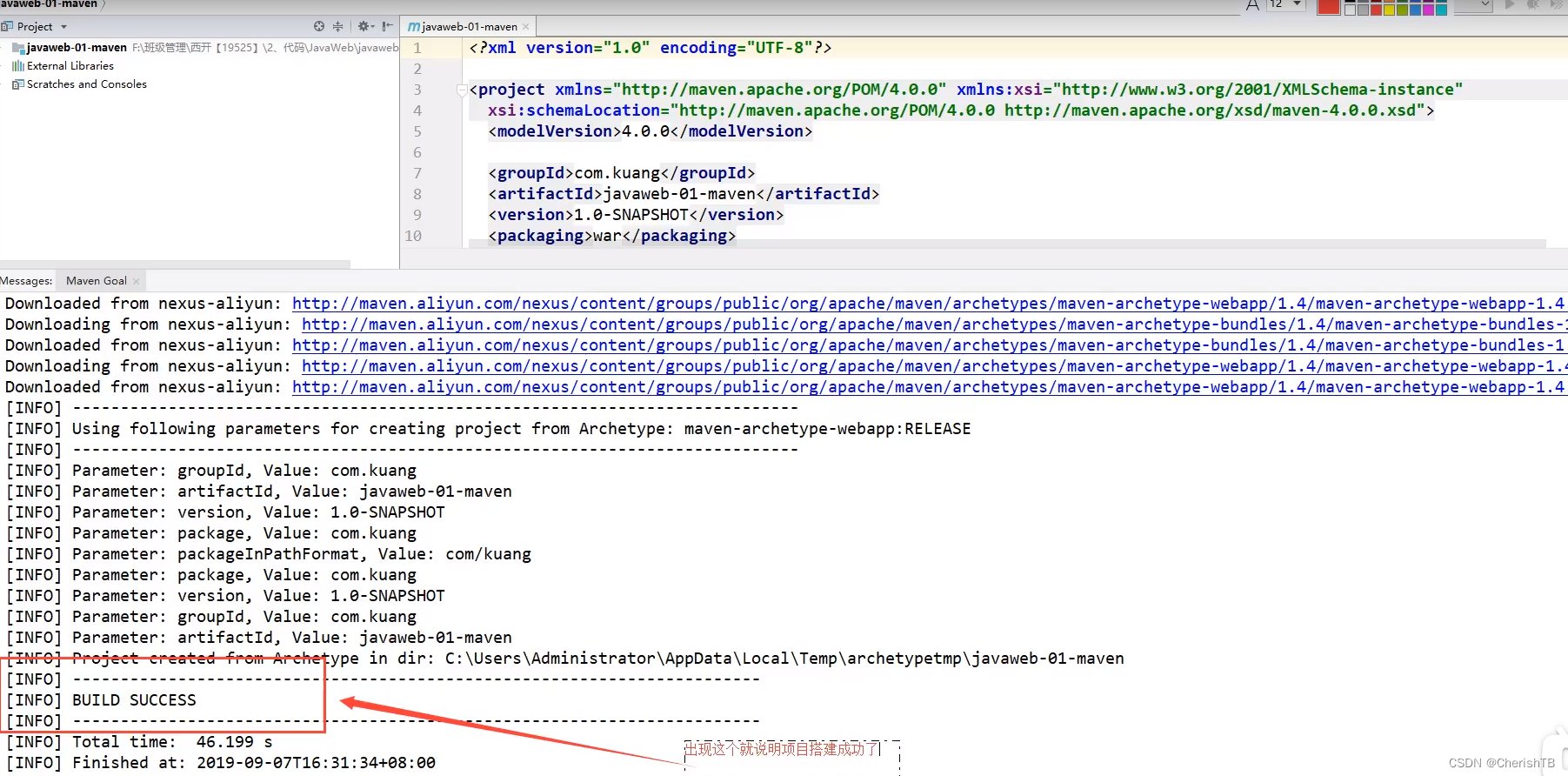Click the locate/scroll from source target icon
Viewport: 1568px width, 776px height.
(319, 26)
